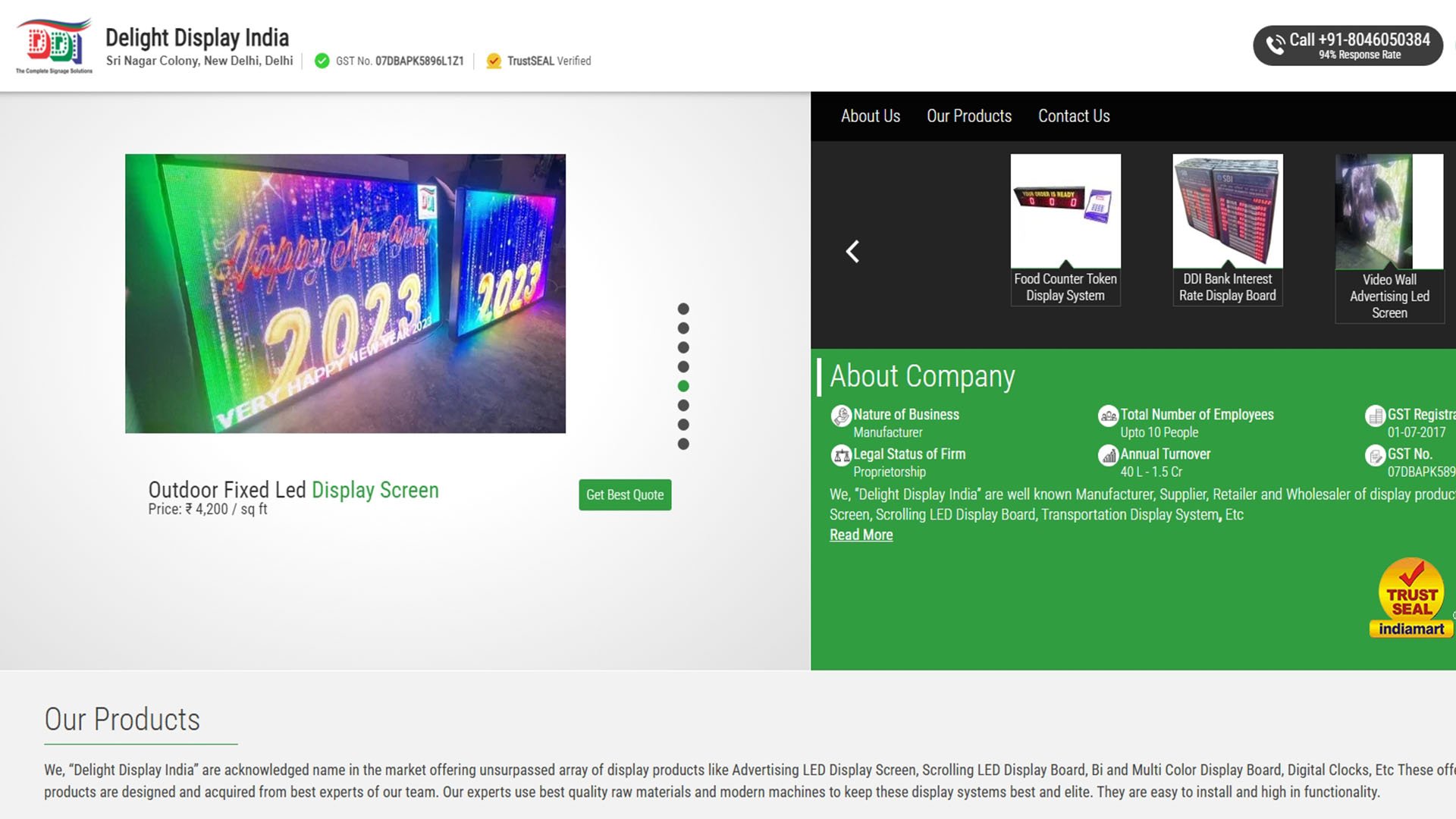Select the seventh slideshow dot
This screenshot has width=1456, height=819.
coord(683,425)
